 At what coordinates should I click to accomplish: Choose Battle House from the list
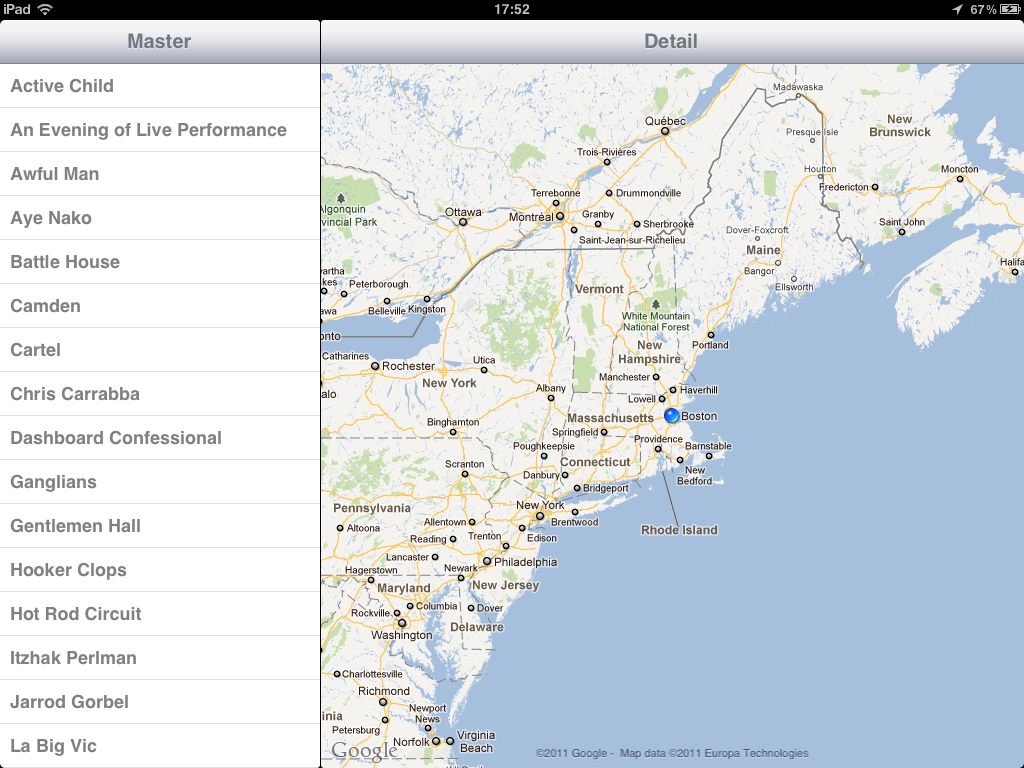pos(160,262)
